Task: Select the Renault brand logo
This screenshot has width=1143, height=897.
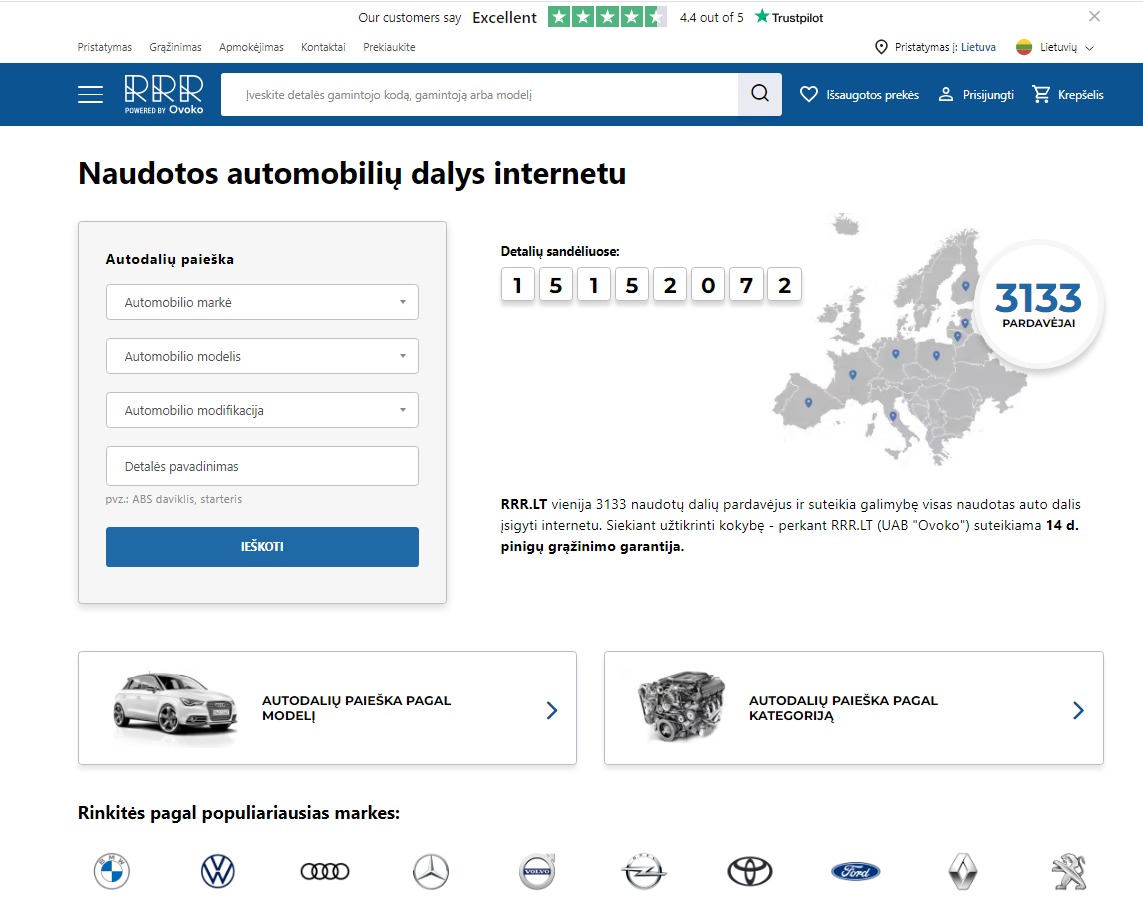Action: [x=962, y=871]
